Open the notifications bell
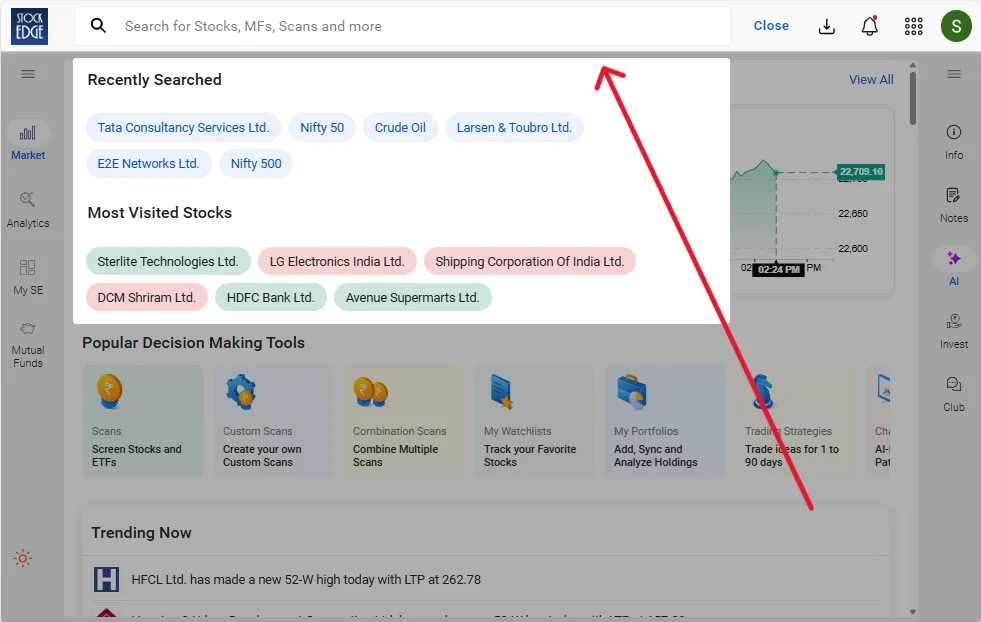This screenshot has width=981, height=622. [870, 26]
